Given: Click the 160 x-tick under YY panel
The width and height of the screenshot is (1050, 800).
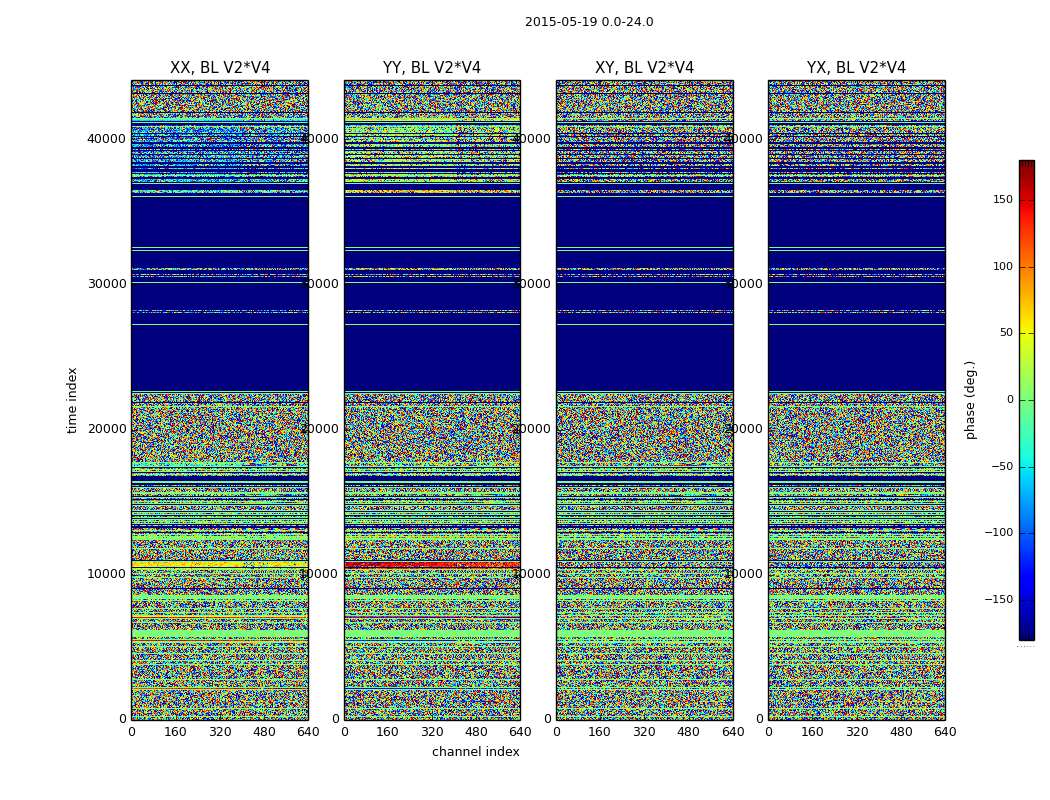Looking at the screenshot, I should click(x=388, y=732).
